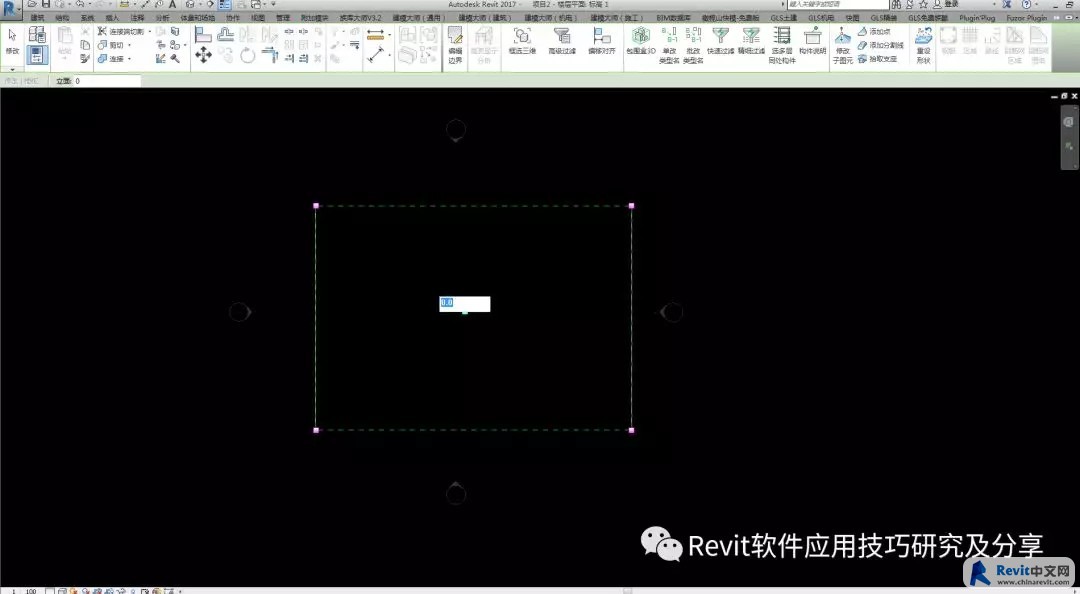The height and width of the screenshot is (594, 1080).
Task: Run the 精细过滤 fine filter
Action: click(x=751, y=41)
